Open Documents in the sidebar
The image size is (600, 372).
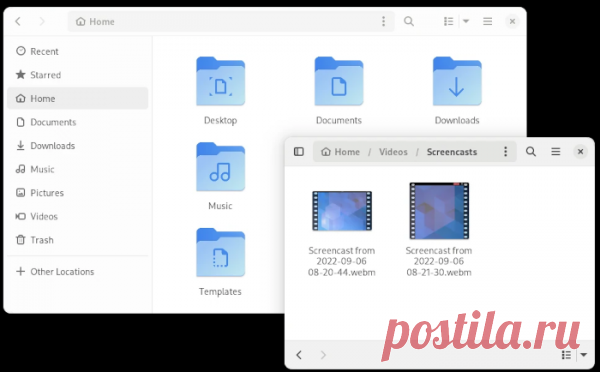pyautogui.click(x=78, y=122)
